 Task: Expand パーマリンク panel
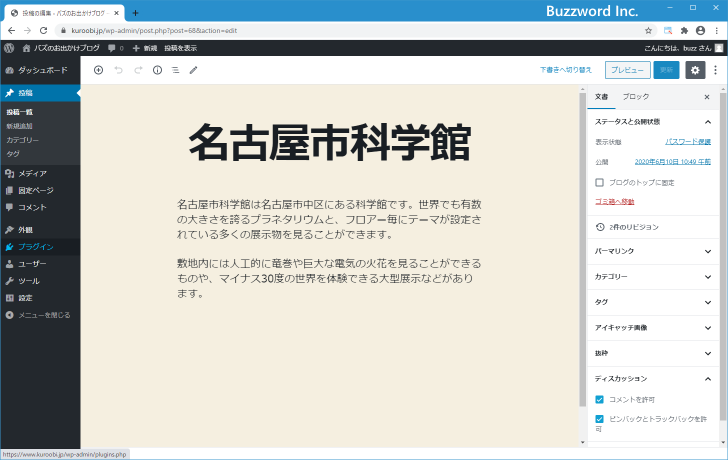point(653,251)
